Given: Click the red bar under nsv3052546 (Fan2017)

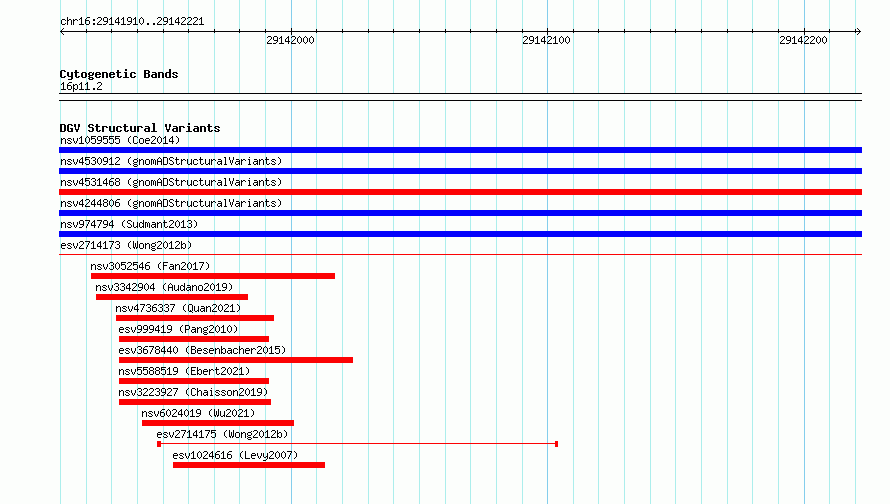Looking at the screenshot, I should 213,276.
